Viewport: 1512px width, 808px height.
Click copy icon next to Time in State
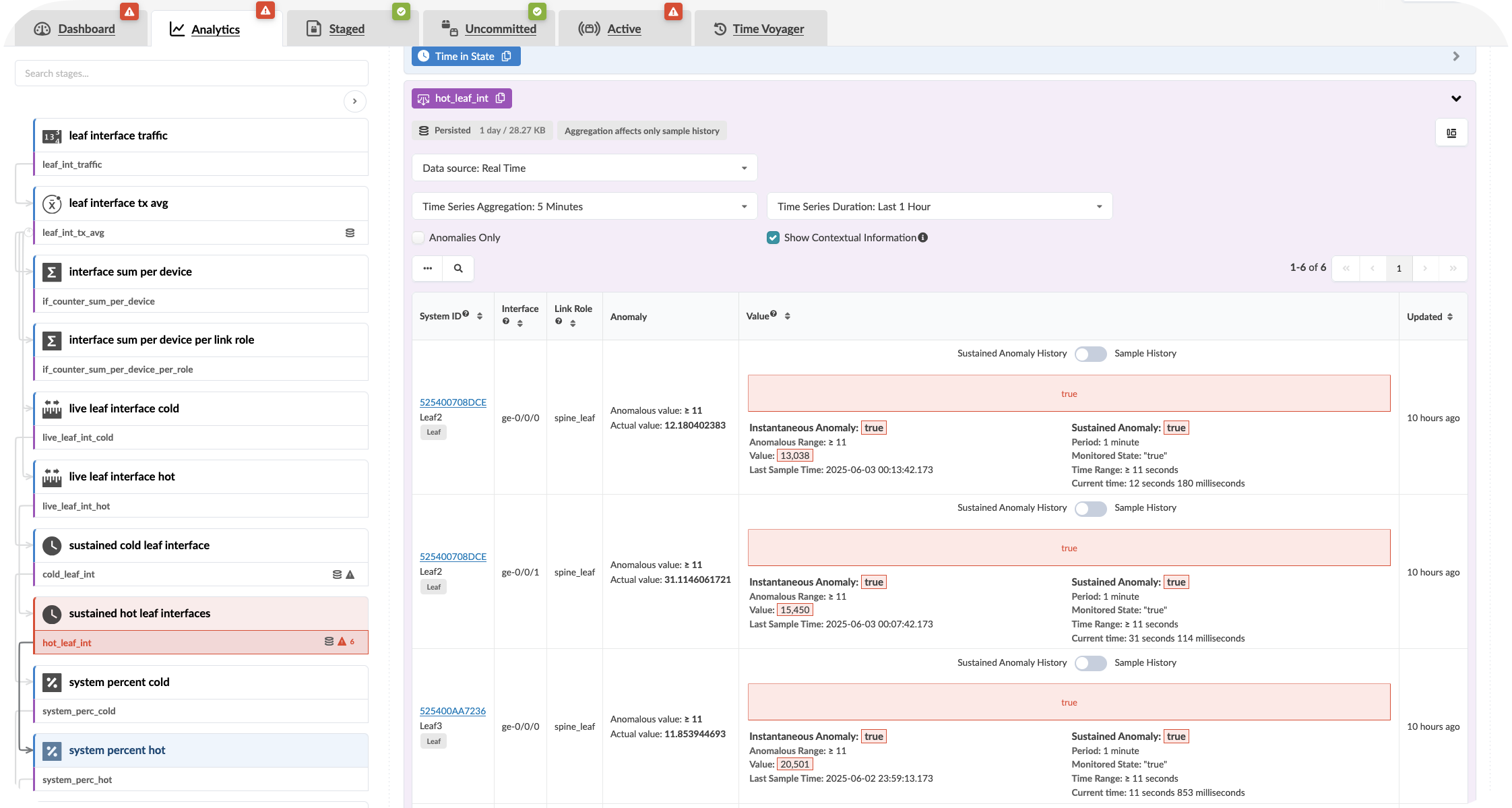coord(507,57)
